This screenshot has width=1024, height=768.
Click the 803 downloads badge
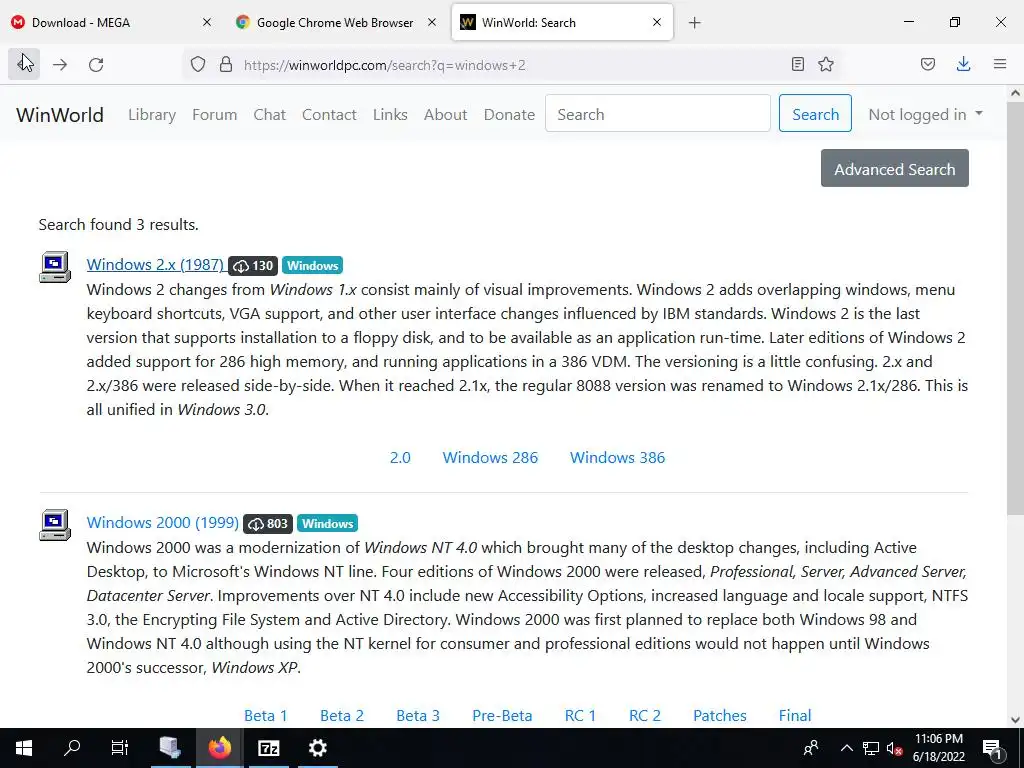click(x=268, y=524)
